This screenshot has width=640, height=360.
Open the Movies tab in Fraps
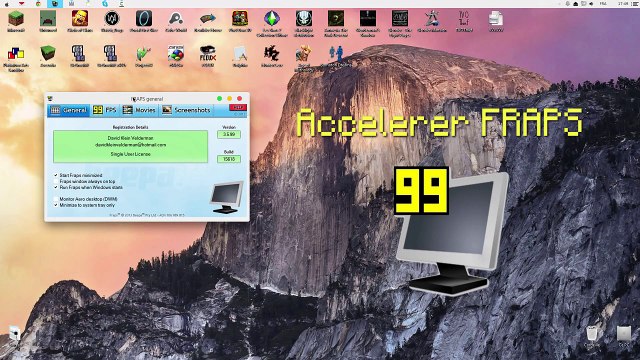pos(139,110)
